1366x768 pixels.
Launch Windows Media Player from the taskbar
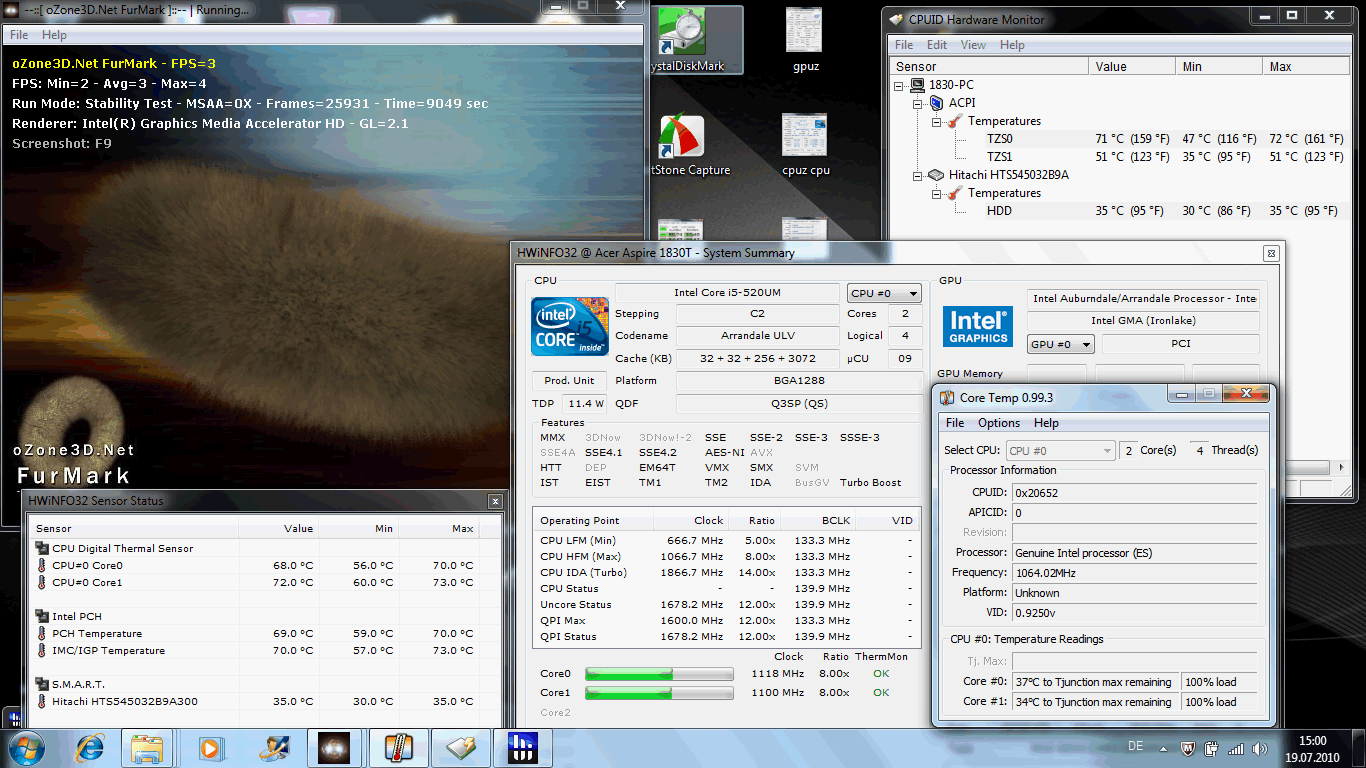(x=210, y=748)
